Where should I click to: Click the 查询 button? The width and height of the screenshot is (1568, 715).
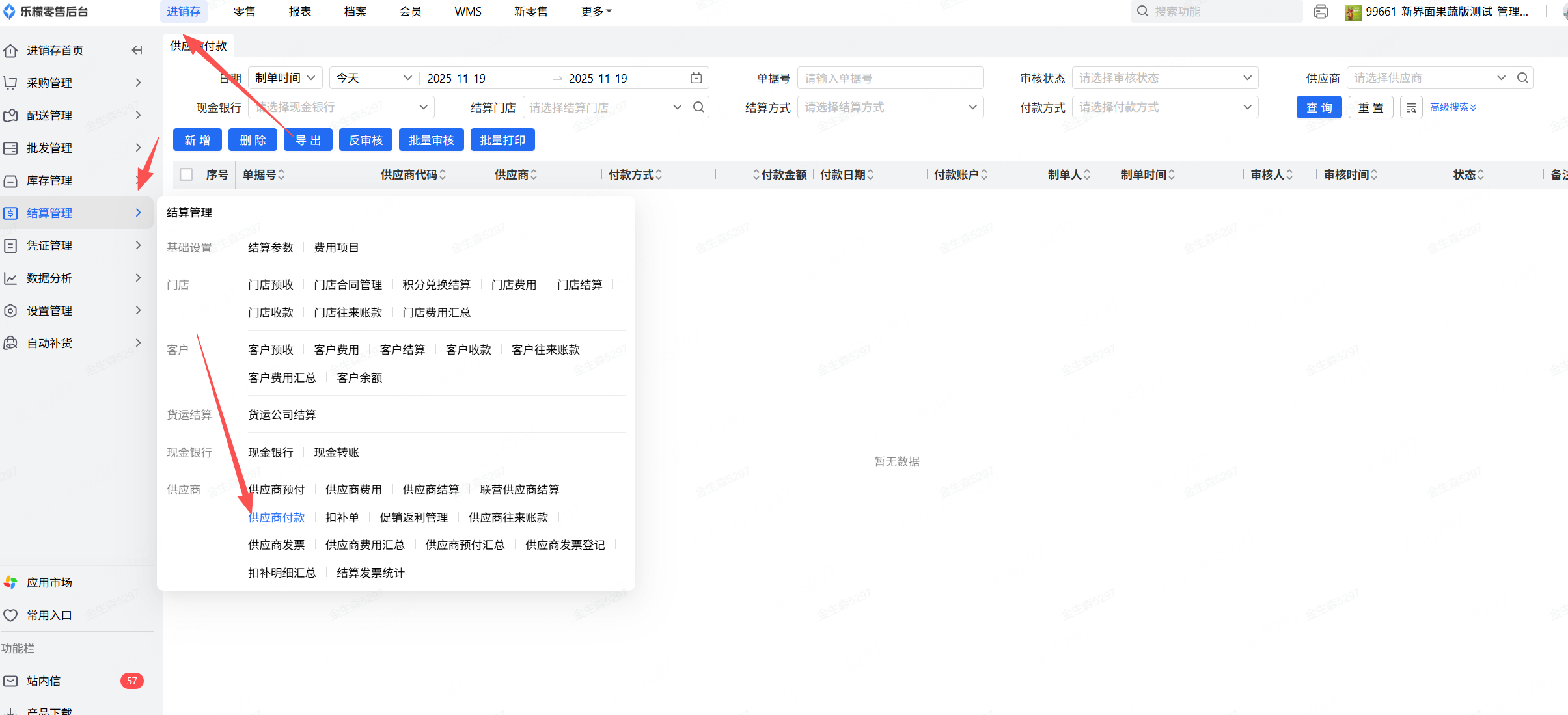[x=1319, y=107]
